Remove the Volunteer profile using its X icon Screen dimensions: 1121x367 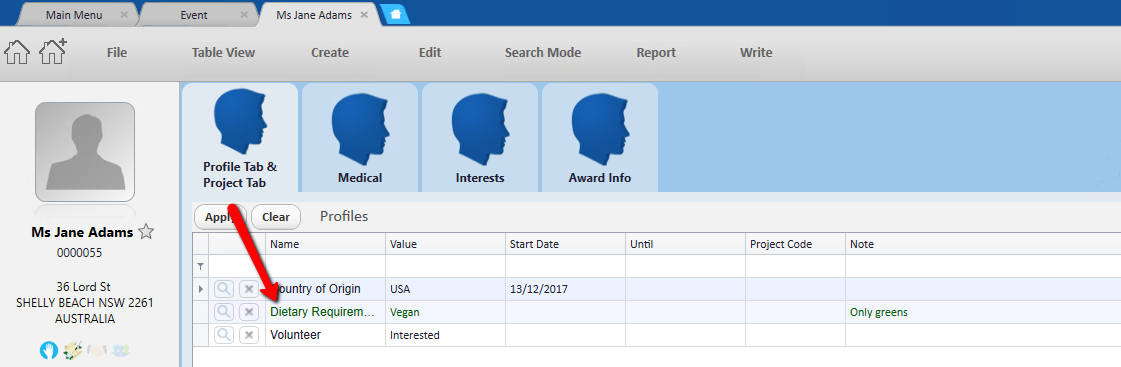tap(249, 335)
